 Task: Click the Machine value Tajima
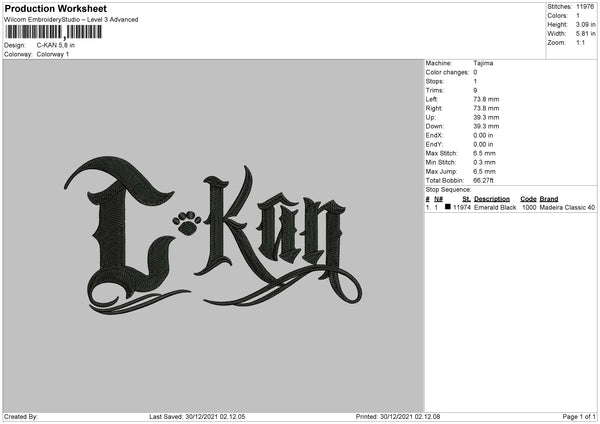(x=483, y=63)
